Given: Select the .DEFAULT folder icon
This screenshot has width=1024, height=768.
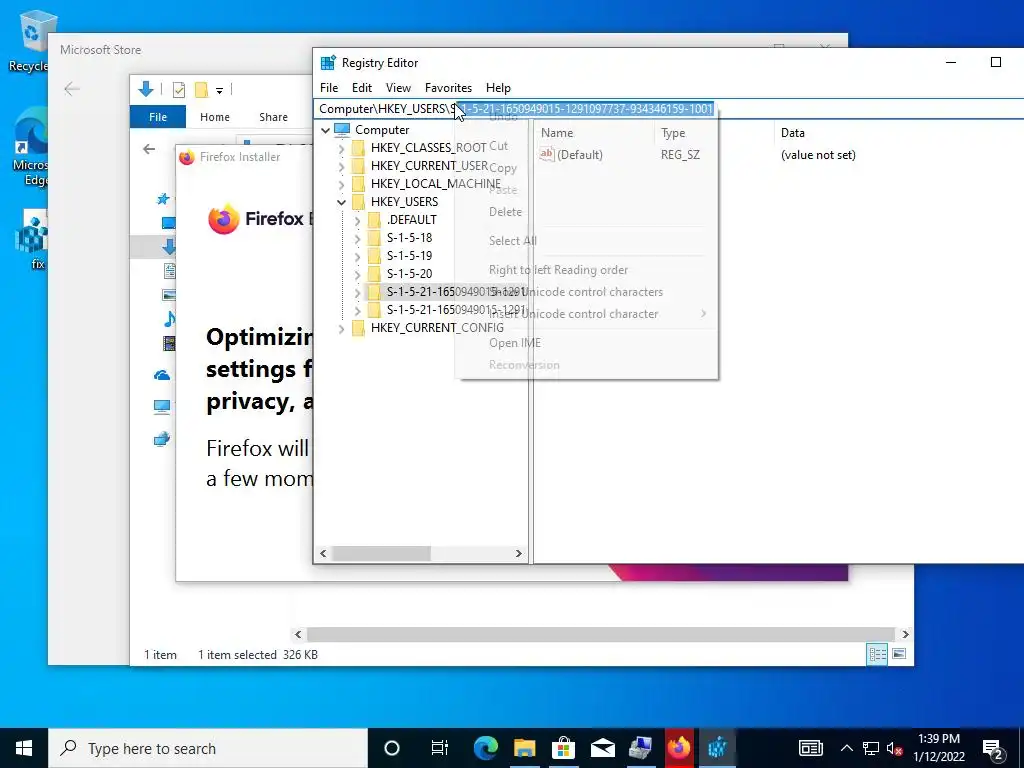Looking at the screenshot, I should [374, 220].
